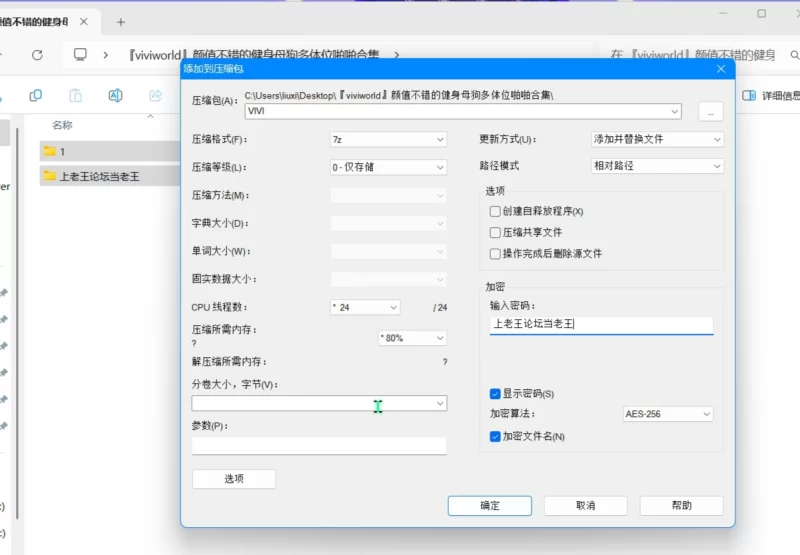Click the Rename icon in Explorer toolbar
The image size is (800, 555).
coord(115,95)
